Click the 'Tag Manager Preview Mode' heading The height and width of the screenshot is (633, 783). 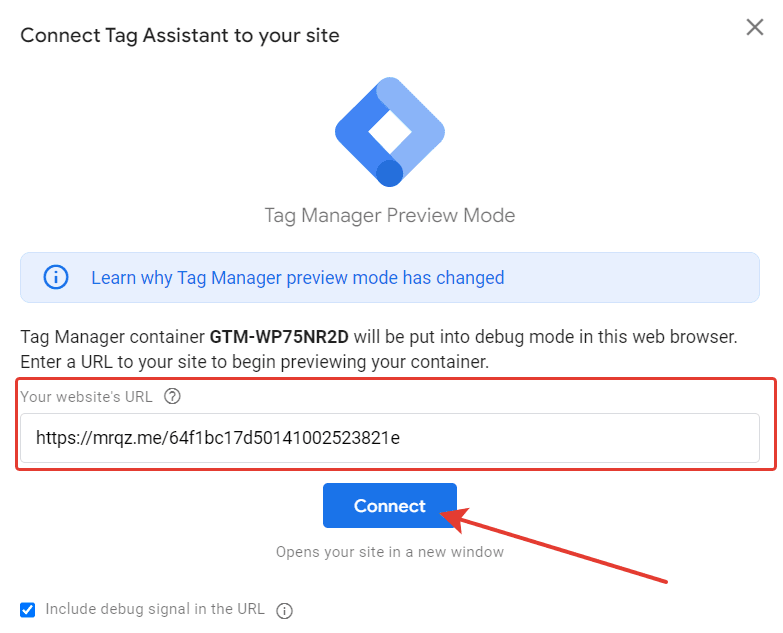(390, 216)
